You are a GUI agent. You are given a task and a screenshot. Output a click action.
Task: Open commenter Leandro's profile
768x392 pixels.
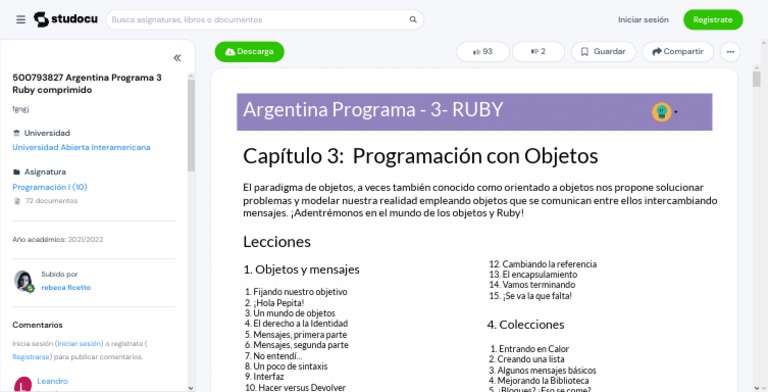(52, 381)
